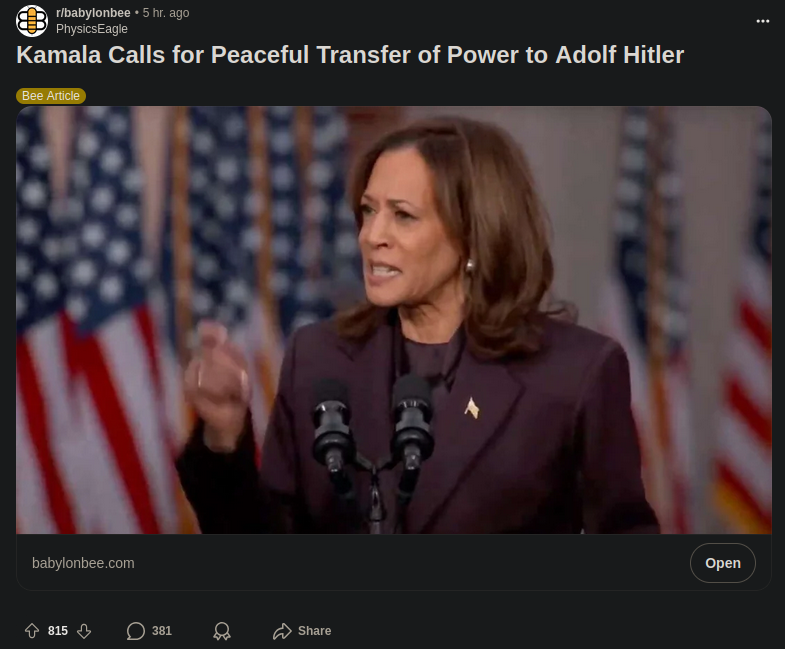The width and height of the screenshot is (785, 649).
Task: Click the share arrow icon
Action: [x=282, y=631]
